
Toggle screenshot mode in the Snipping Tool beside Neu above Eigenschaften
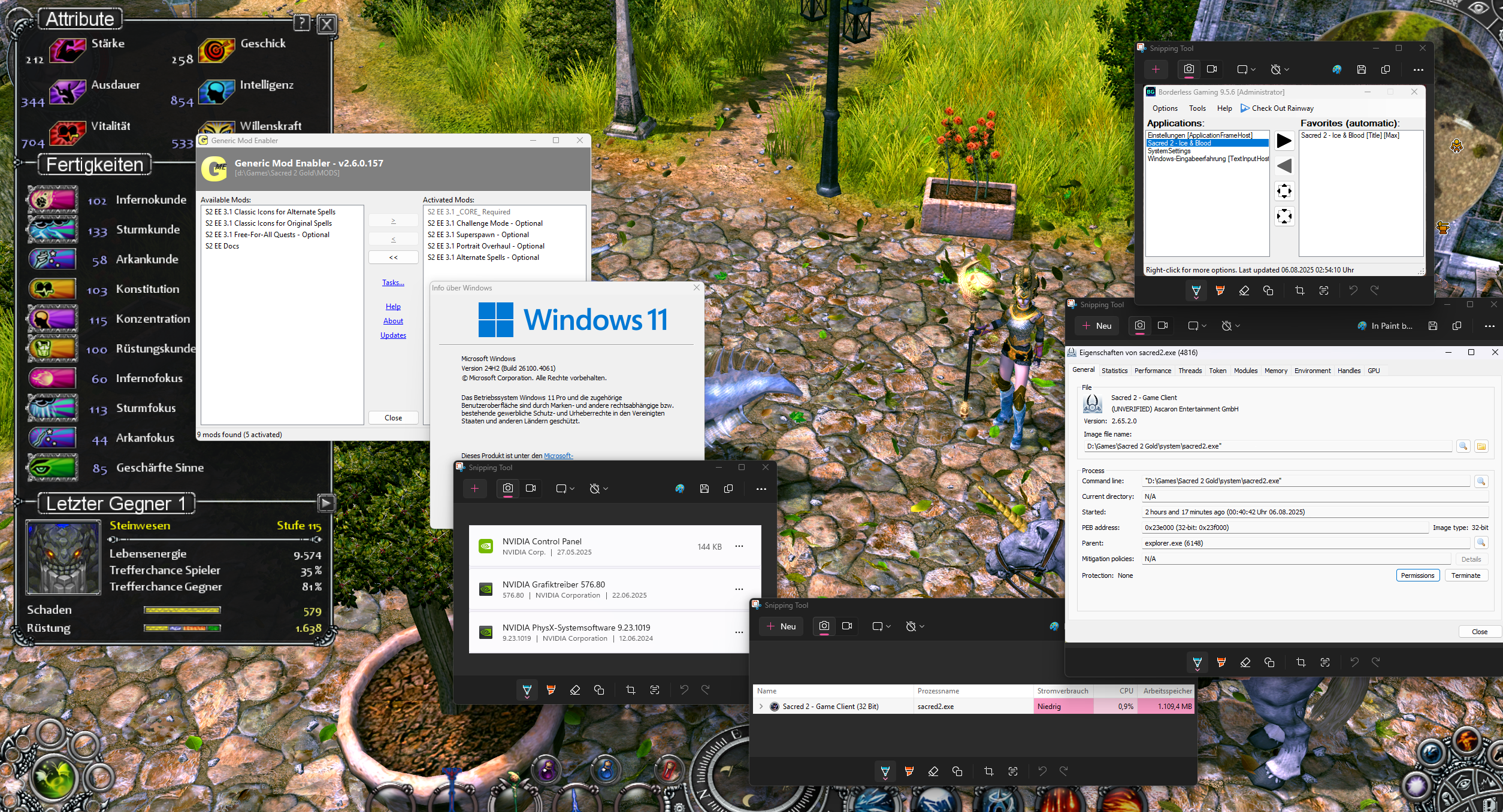click(1139, 326)
